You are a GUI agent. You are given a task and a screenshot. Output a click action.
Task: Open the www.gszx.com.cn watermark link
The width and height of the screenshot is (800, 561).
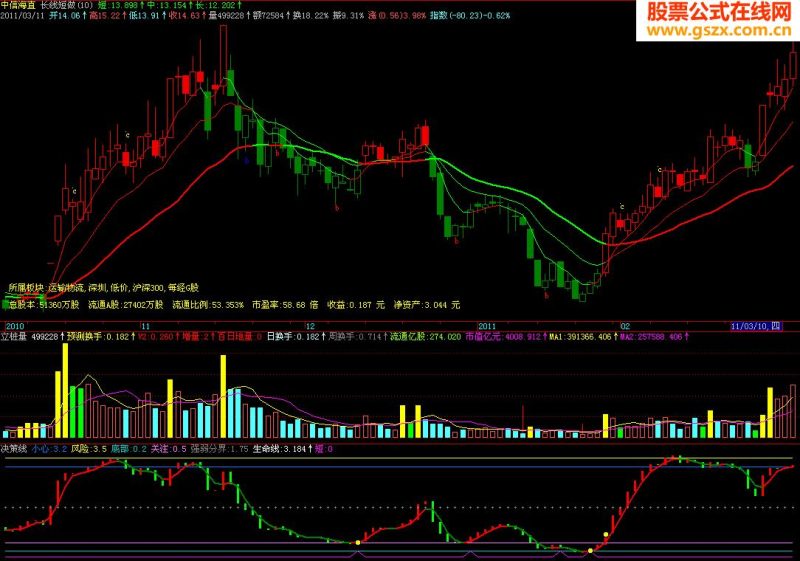click(719, 31)
